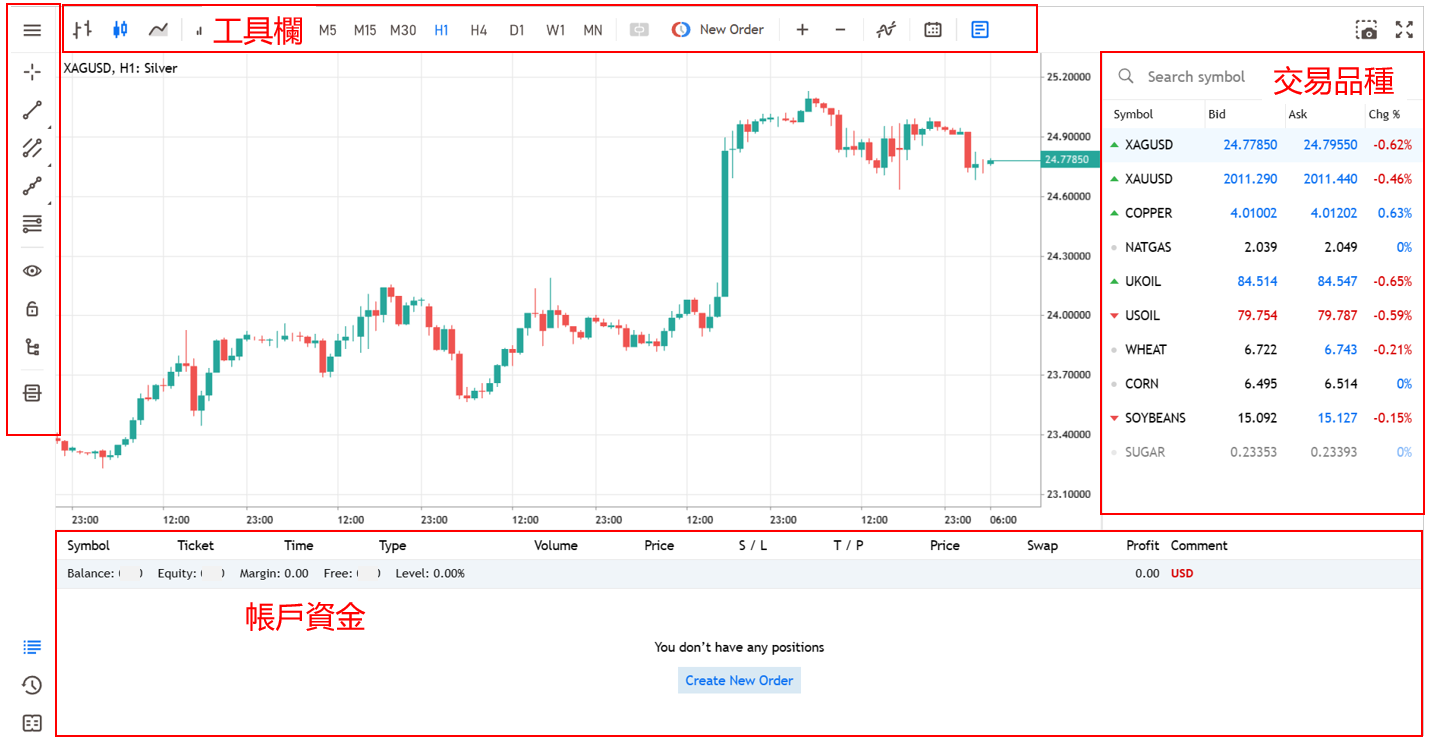Show the journal tab icon
The width and height of the screenshot is (1432, 746).
(x=32, y=723)
